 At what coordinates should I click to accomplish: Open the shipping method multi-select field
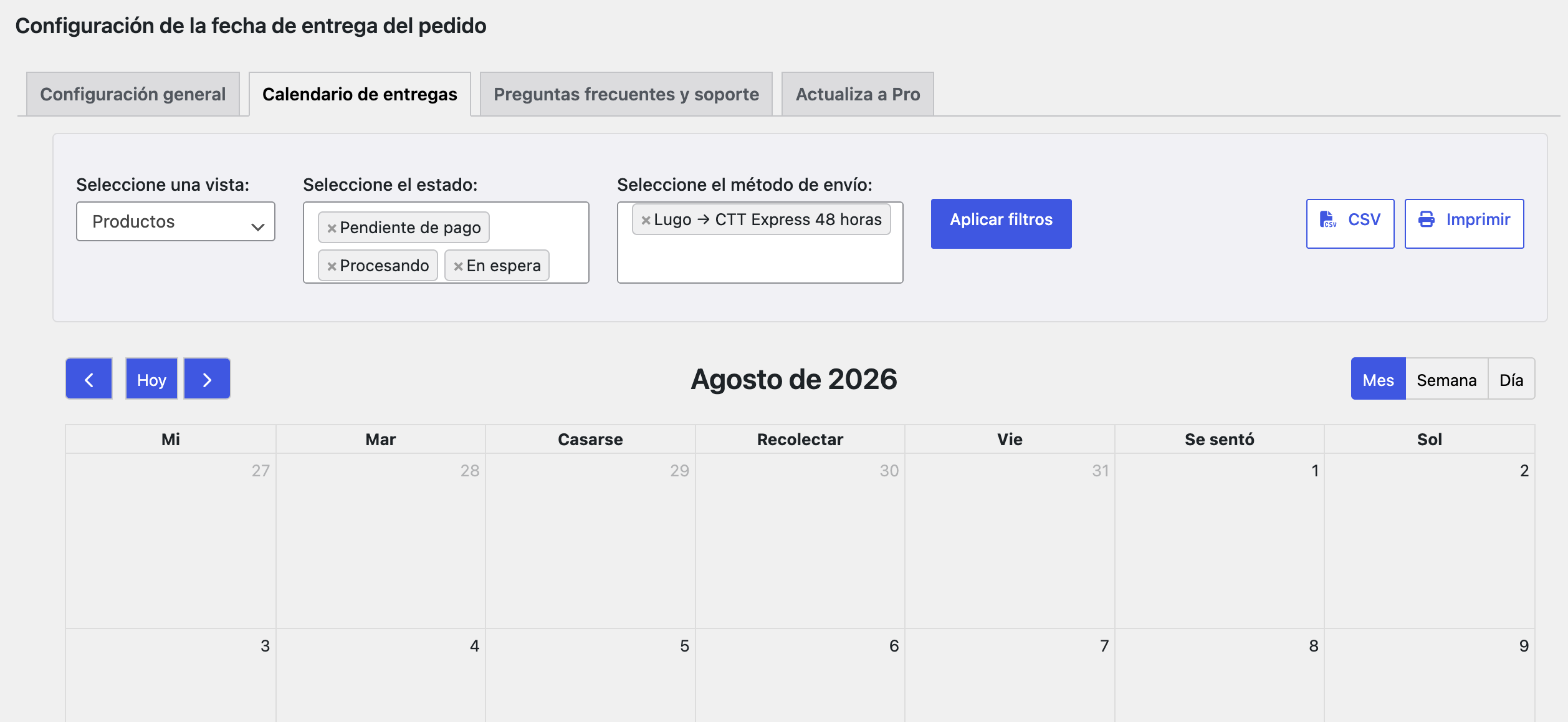[x=760, y=243]
